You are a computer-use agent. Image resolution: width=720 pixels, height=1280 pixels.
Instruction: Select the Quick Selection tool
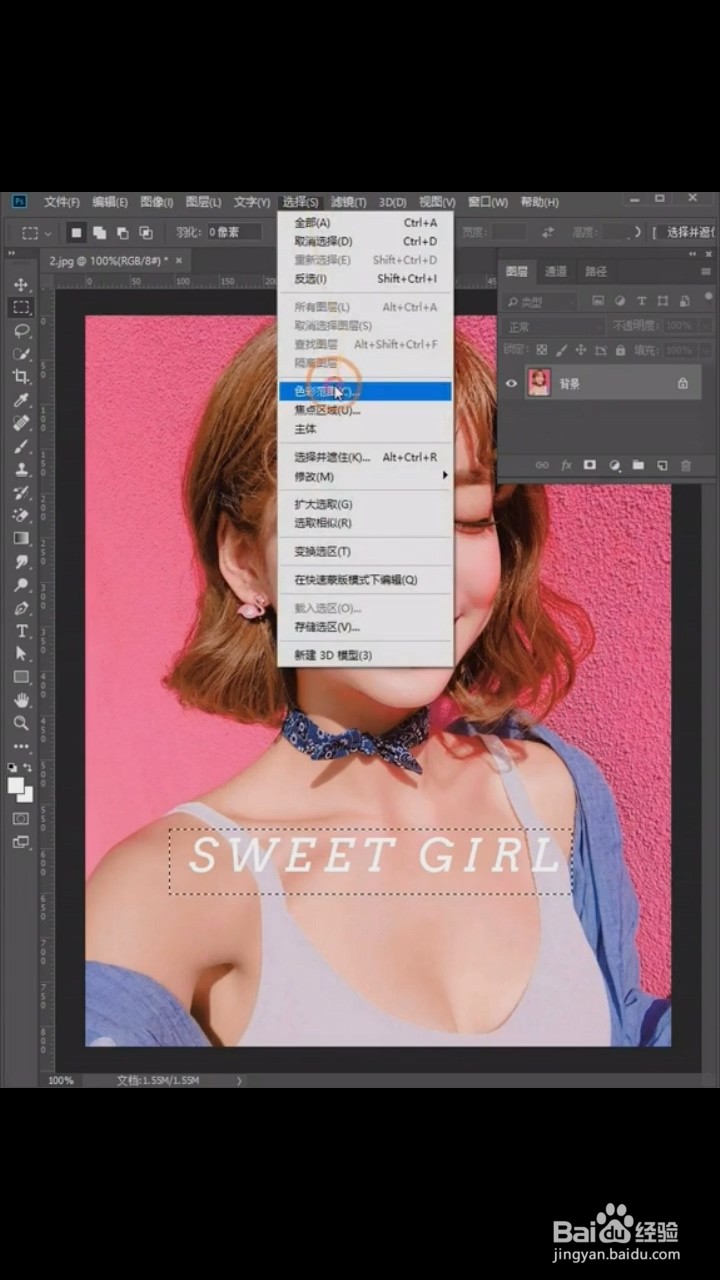pos(21,353)
